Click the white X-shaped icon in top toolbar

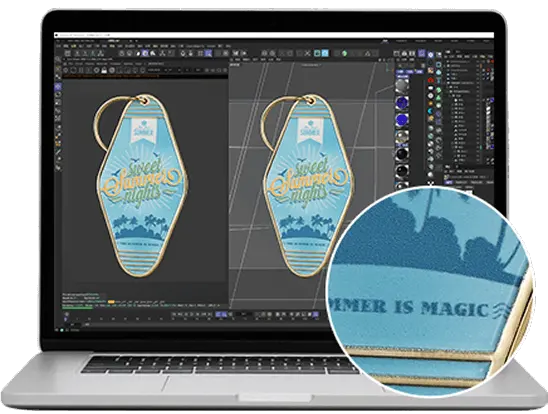(x=307, y=53)
